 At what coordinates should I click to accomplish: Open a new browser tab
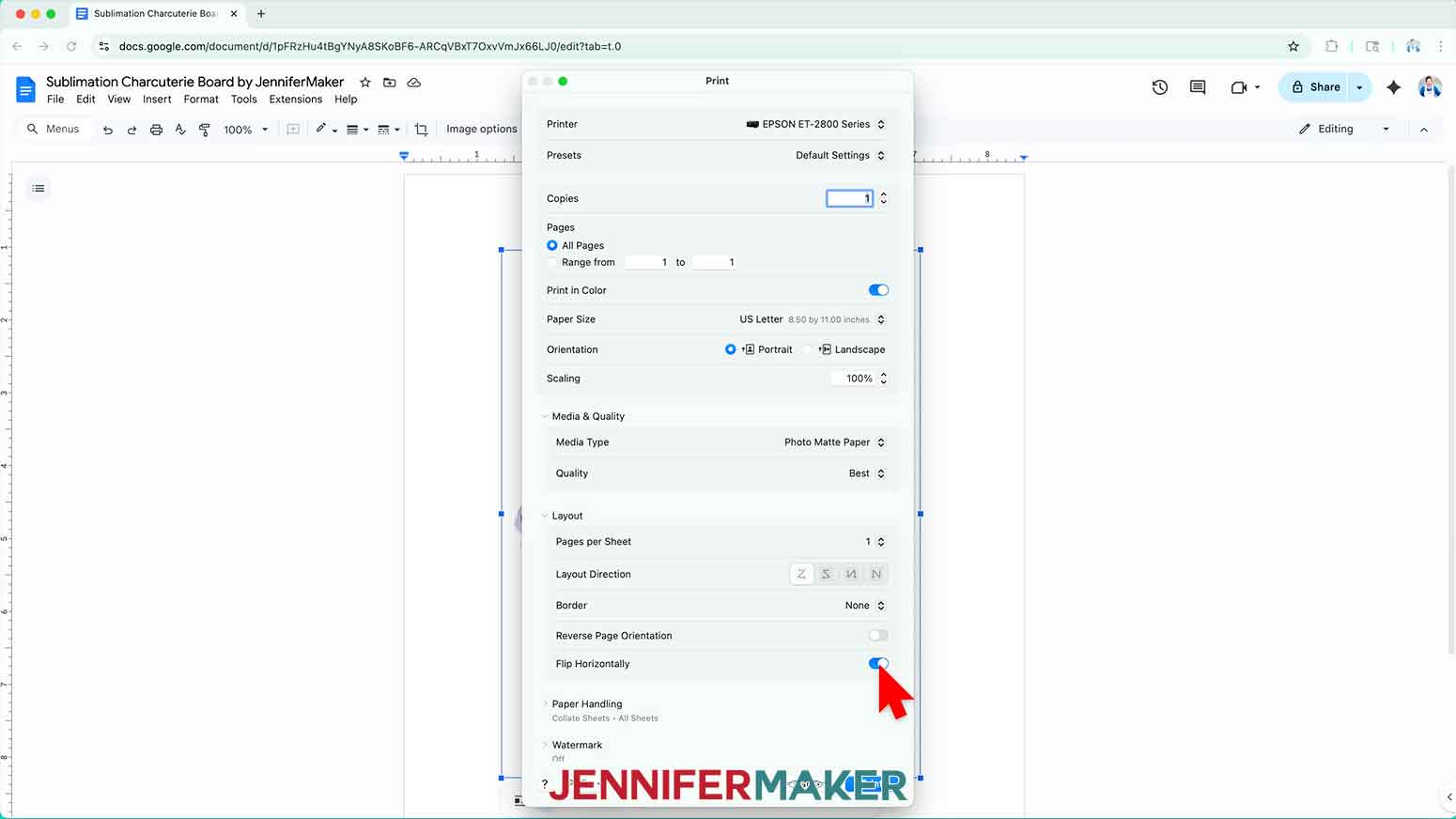coord(261,14)
